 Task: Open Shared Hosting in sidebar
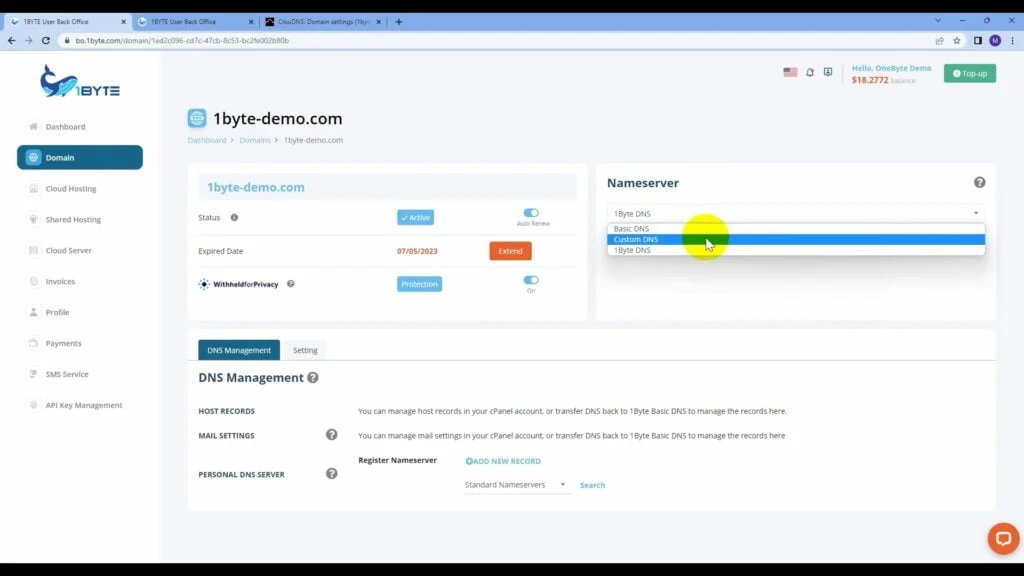(73, 219)
